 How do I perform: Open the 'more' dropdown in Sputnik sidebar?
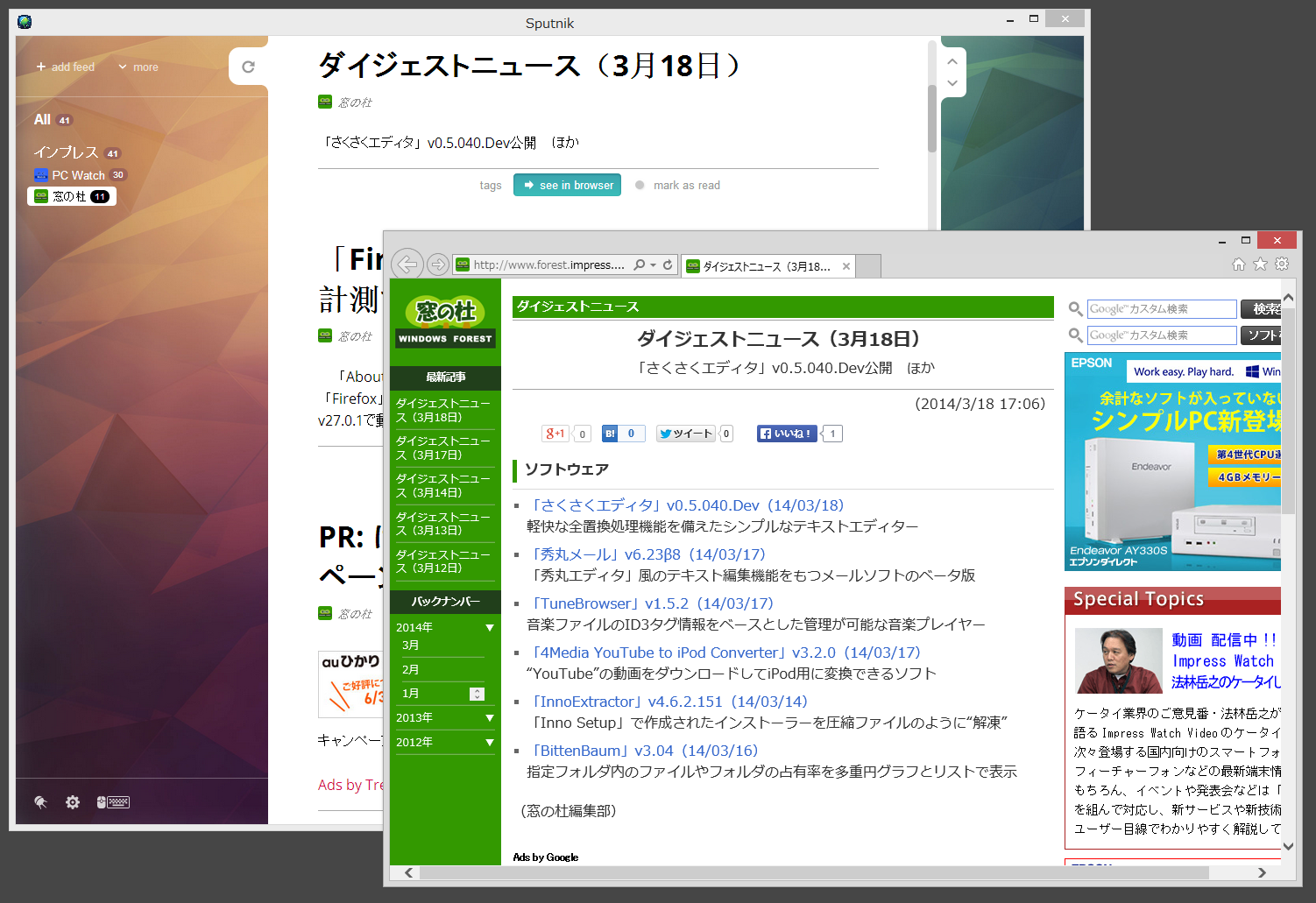[x=138, y=67]
